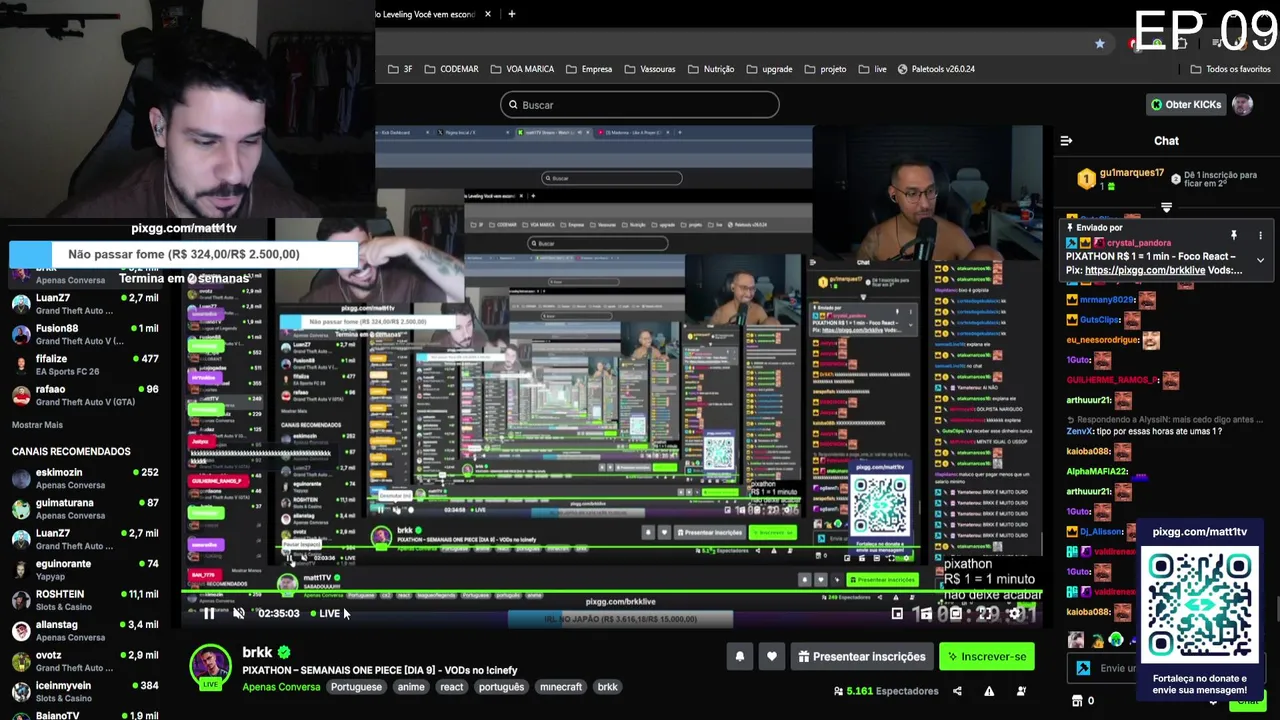Open the Apenas Conversa category link
Viewport: 1280px width, 720px height.
pos(281,687)
